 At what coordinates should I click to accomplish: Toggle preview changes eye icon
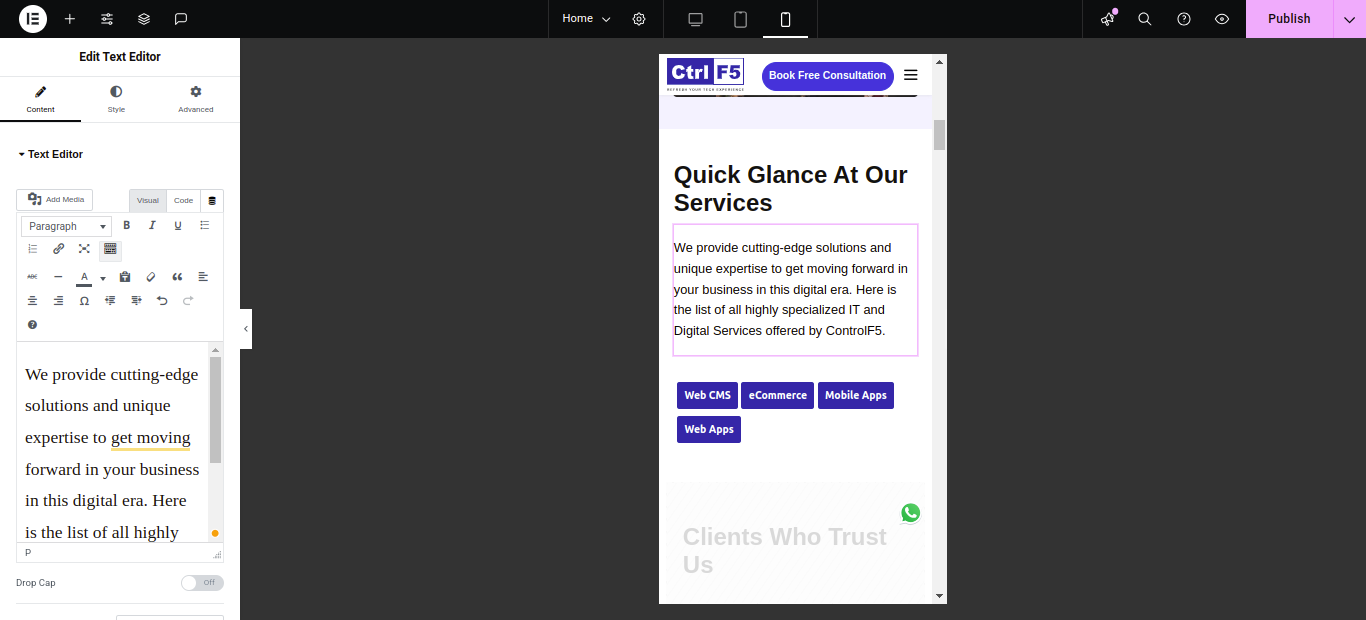pyautogui.click(x=1222, y=19)
